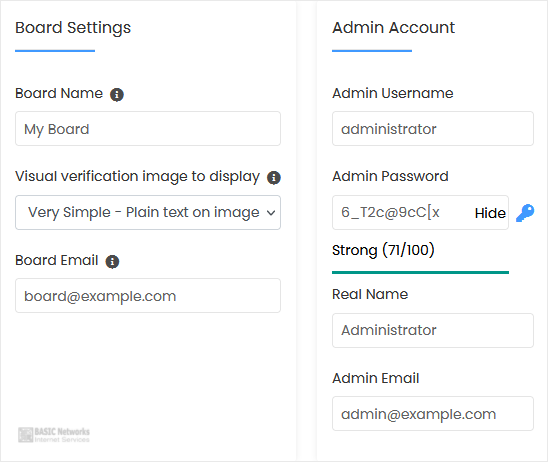Click the visual verification info icon
Image resolution: width=548 pixels, height=462 pixels.
pyautogui.click(x=274, y=178)
